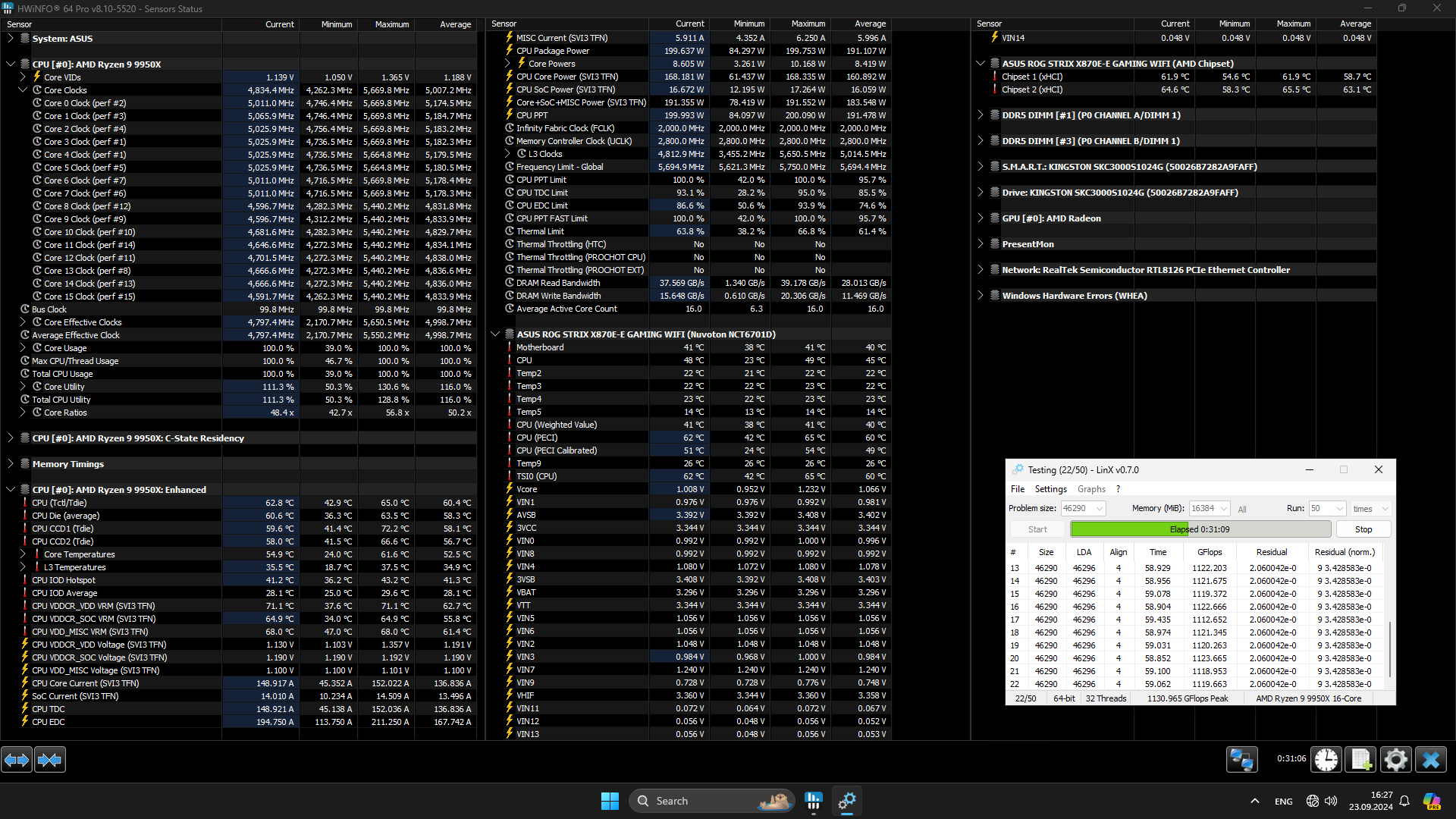The image size is (1456, 819).
Task: Expand the Memory Timings section
Action: (11, 464)
